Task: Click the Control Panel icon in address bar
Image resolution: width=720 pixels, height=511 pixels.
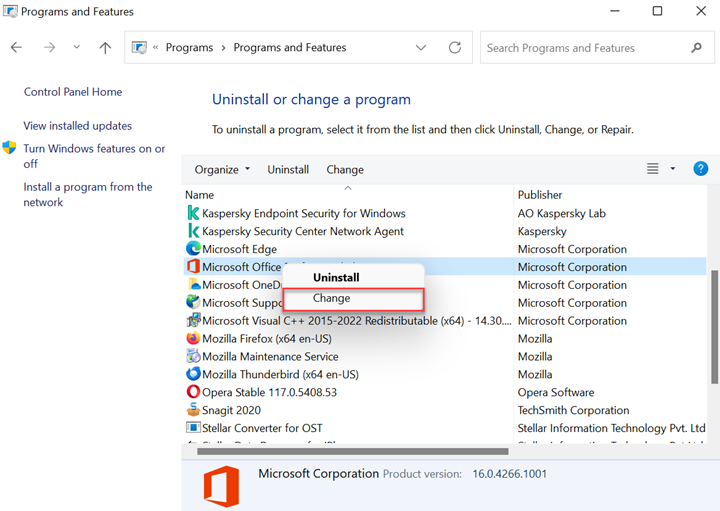Action: [x=139, y=47]
